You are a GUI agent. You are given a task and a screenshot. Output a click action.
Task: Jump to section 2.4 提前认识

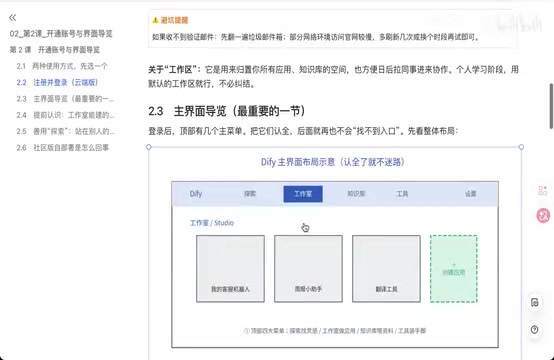[x=65, y=115]
